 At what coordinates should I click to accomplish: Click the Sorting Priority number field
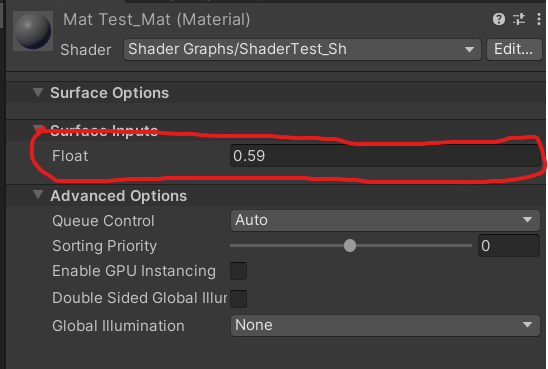click(509, 246)
